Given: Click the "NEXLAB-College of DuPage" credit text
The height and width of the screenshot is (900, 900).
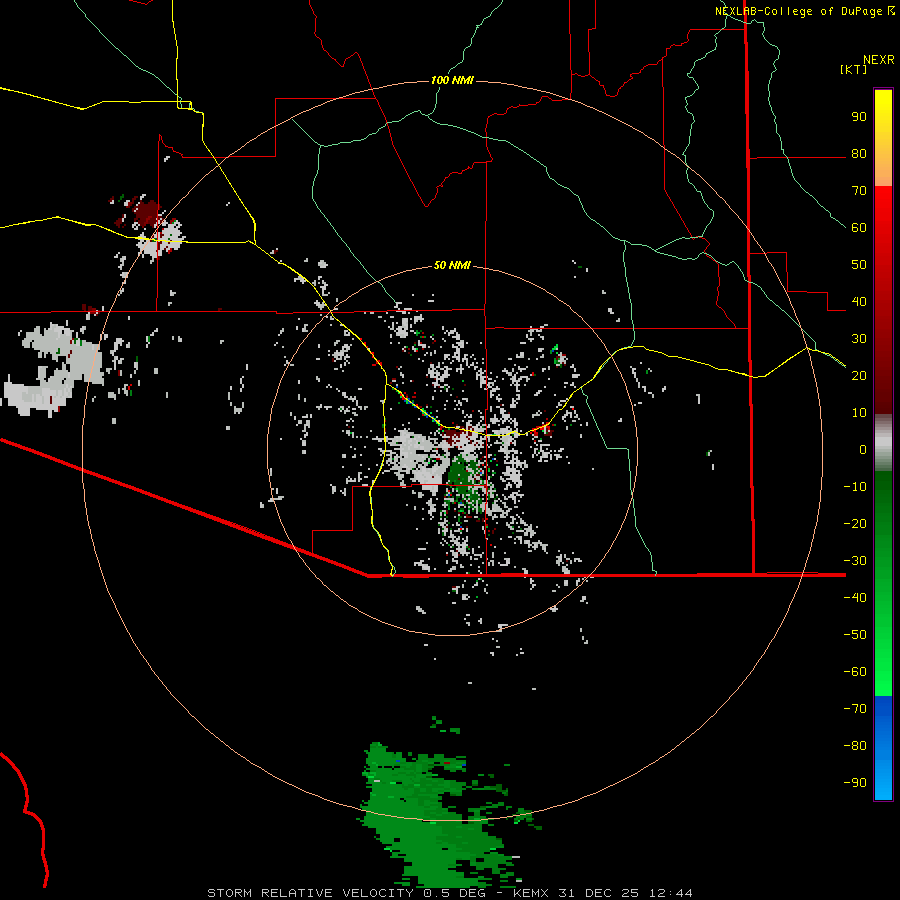Looking at the screenshot, I should click(x=798, y=11).
